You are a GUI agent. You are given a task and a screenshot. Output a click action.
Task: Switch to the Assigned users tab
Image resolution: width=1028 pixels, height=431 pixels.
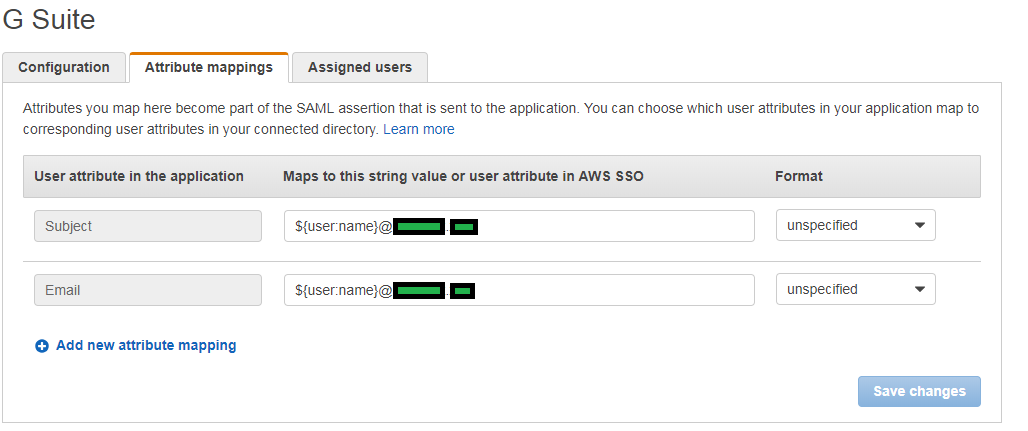pos(360,67)
